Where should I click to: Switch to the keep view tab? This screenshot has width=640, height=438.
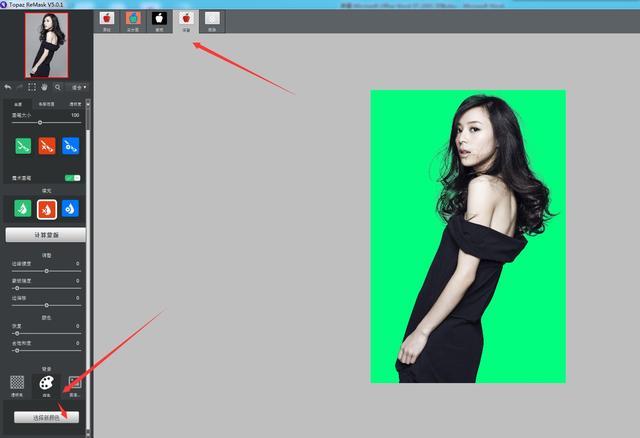(186, 21)
